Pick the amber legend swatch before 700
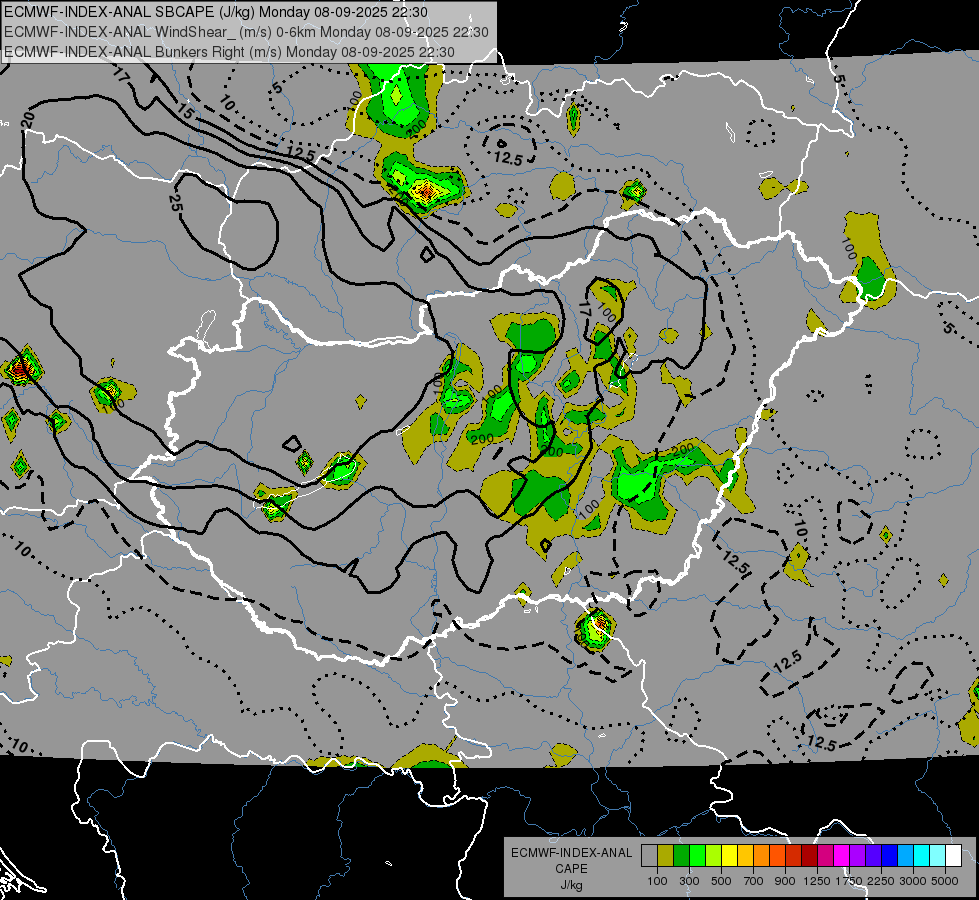 pyautogui.click(x=745, y=855)
